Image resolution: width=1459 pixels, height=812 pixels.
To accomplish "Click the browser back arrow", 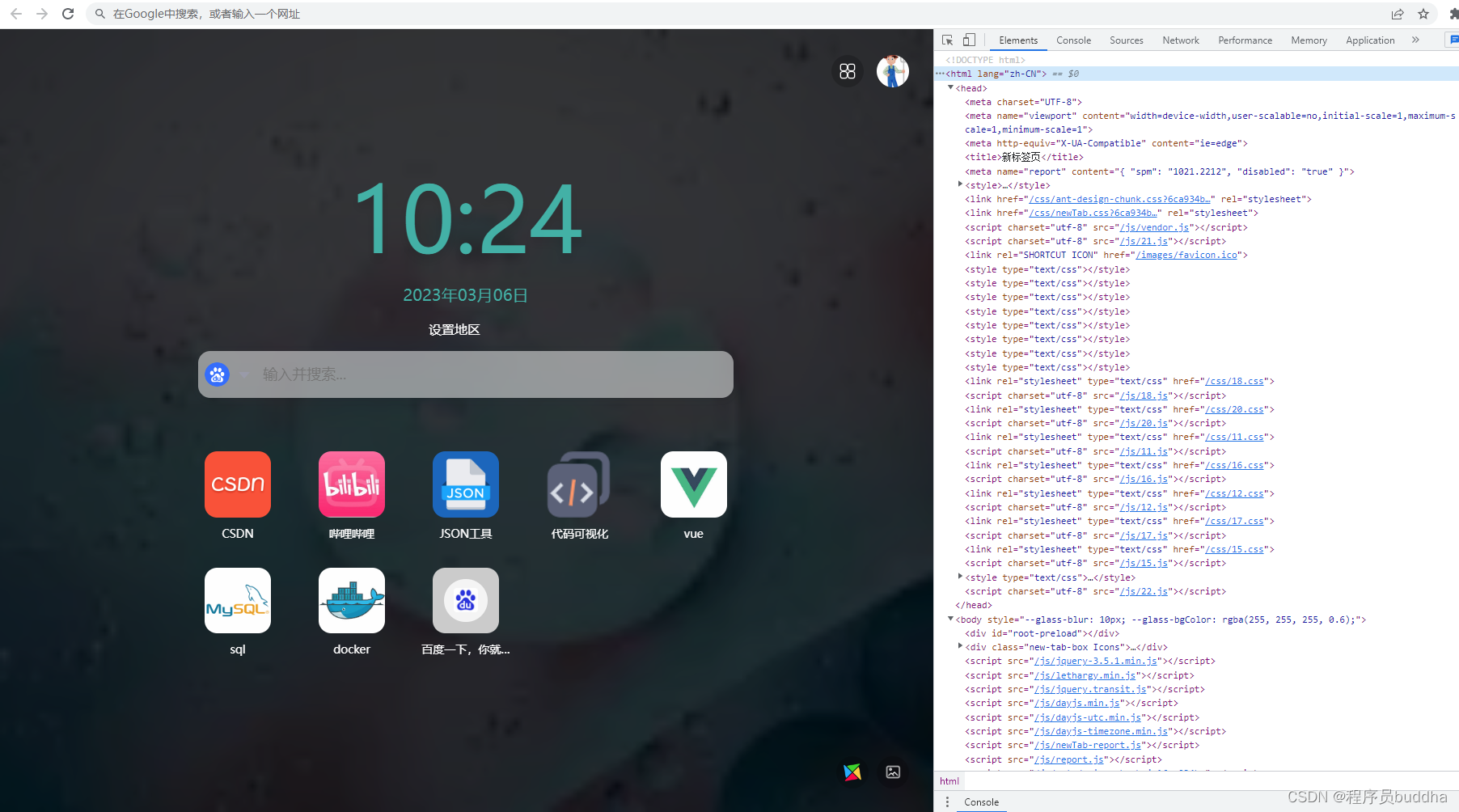I will (16, 14).
